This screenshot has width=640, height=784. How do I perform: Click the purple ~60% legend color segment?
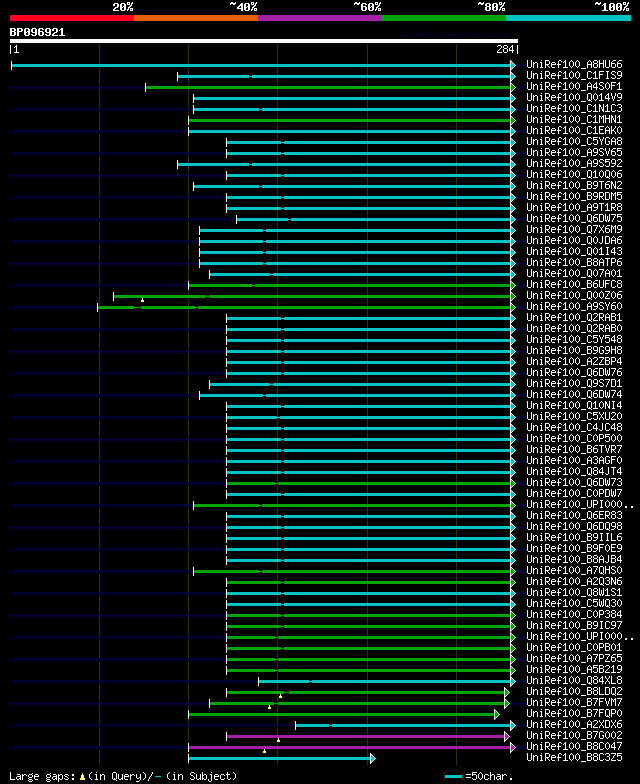320,18
